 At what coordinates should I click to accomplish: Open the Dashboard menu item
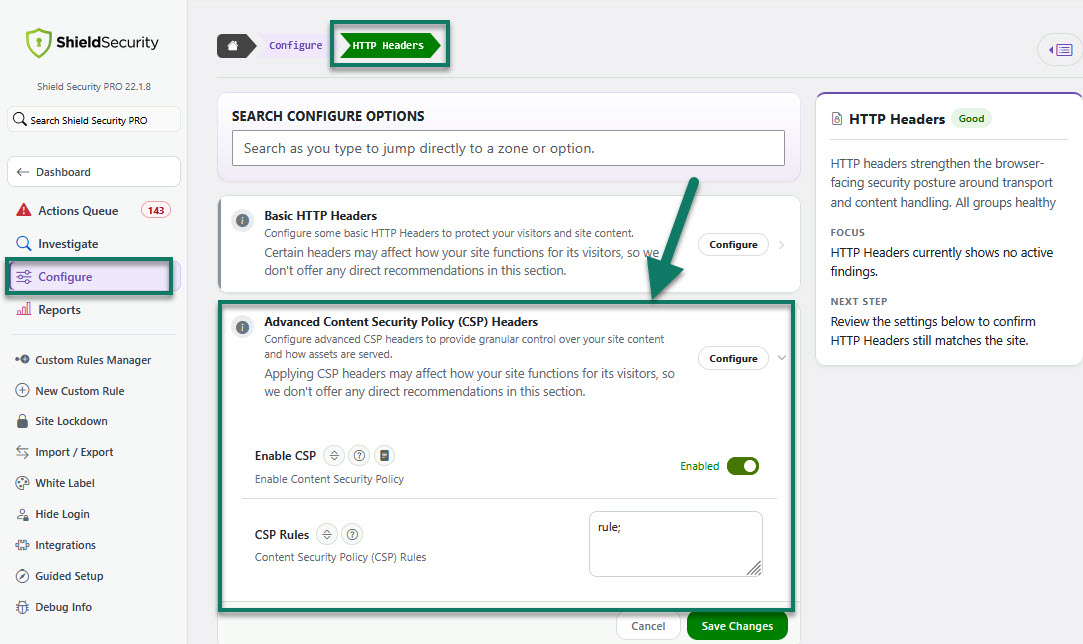tap(94, 172)
